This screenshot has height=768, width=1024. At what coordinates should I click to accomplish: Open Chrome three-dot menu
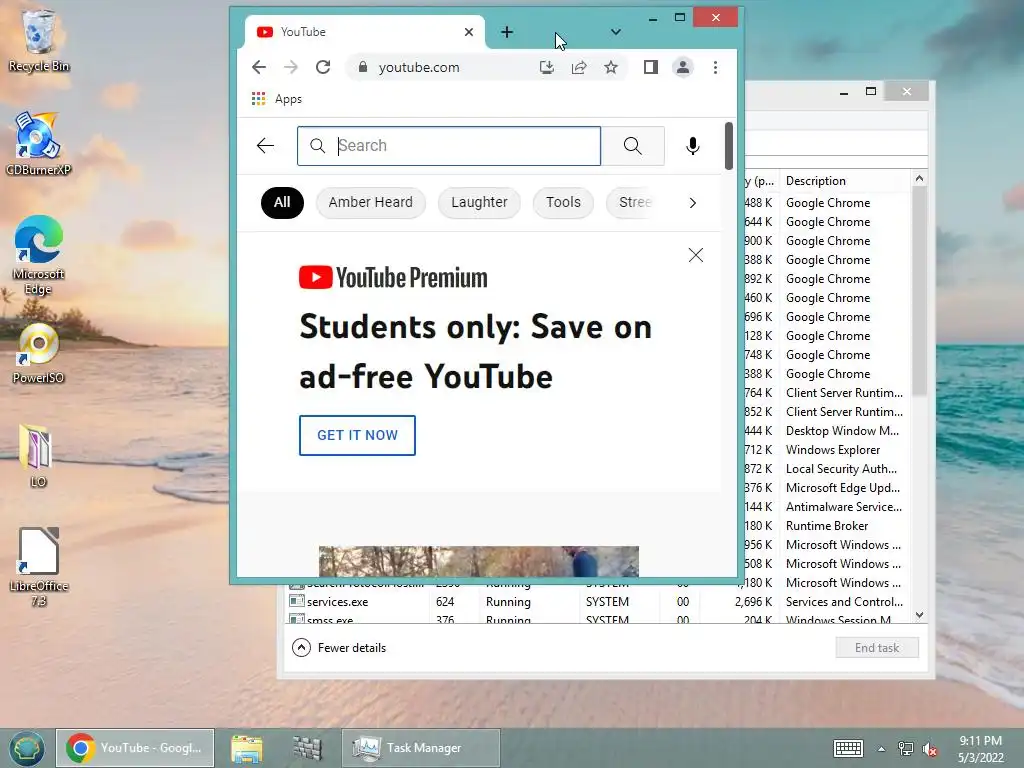click(x=716, y=67)
